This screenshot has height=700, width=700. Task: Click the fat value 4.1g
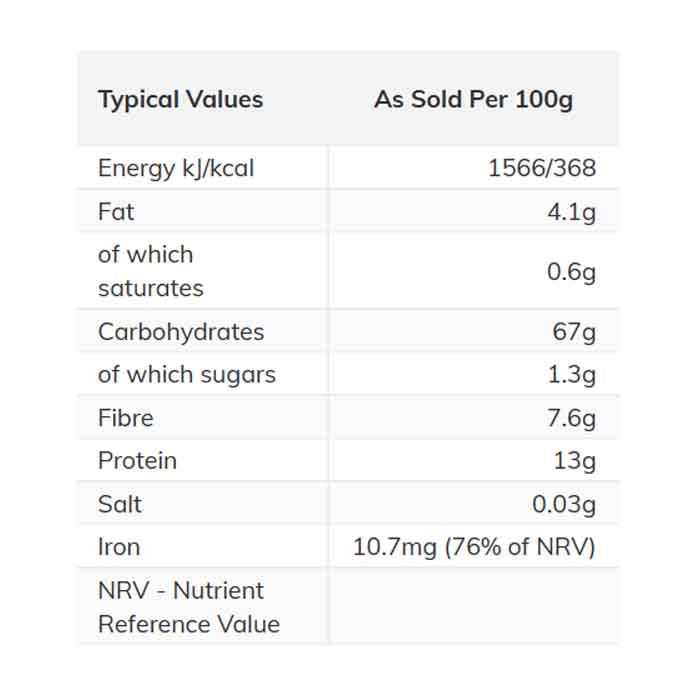[x=571, y=212]
